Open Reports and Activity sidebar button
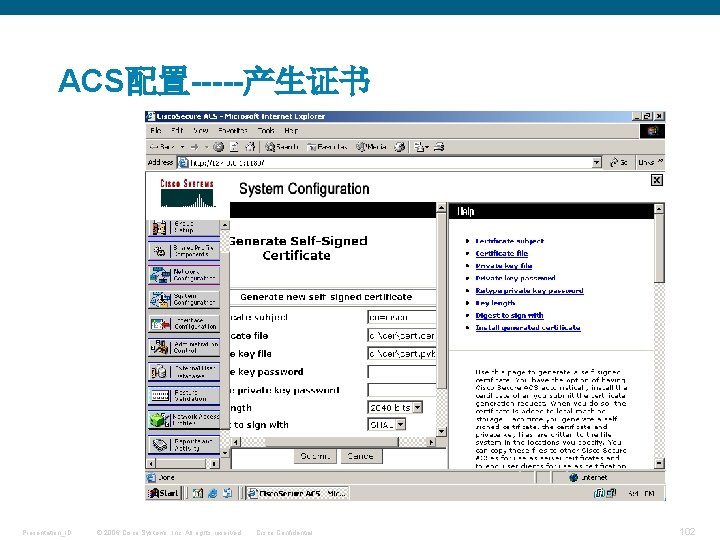 point(184,444)
